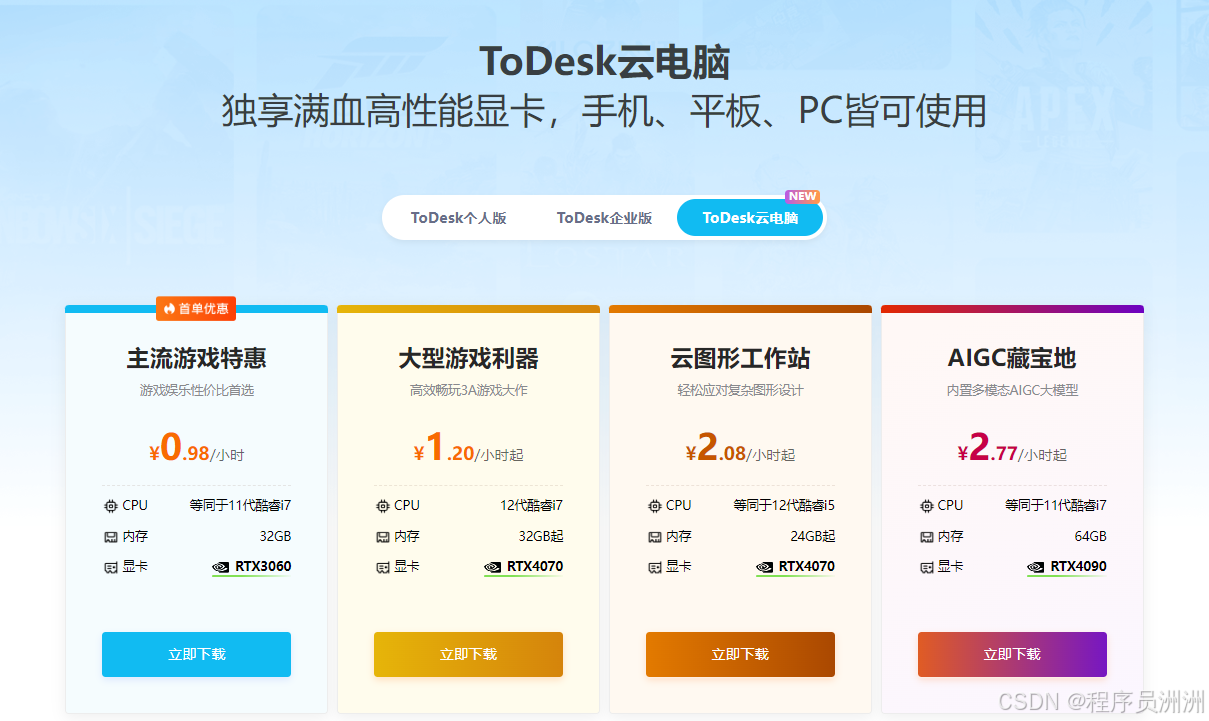The height and width of the screenshot is (721, 1209).
Task: Click the 轻松应对复杂图形设计 subtitle
Action: (x=740, y=391)
